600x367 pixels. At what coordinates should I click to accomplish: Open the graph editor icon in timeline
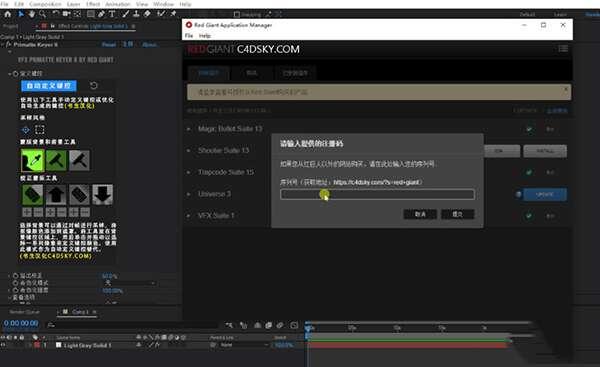(x=294, y=325)
